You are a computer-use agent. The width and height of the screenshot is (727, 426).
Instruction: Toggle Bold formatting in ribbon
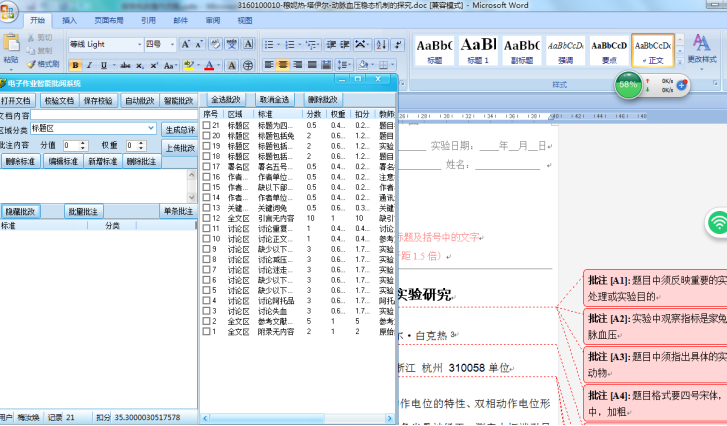75,65
